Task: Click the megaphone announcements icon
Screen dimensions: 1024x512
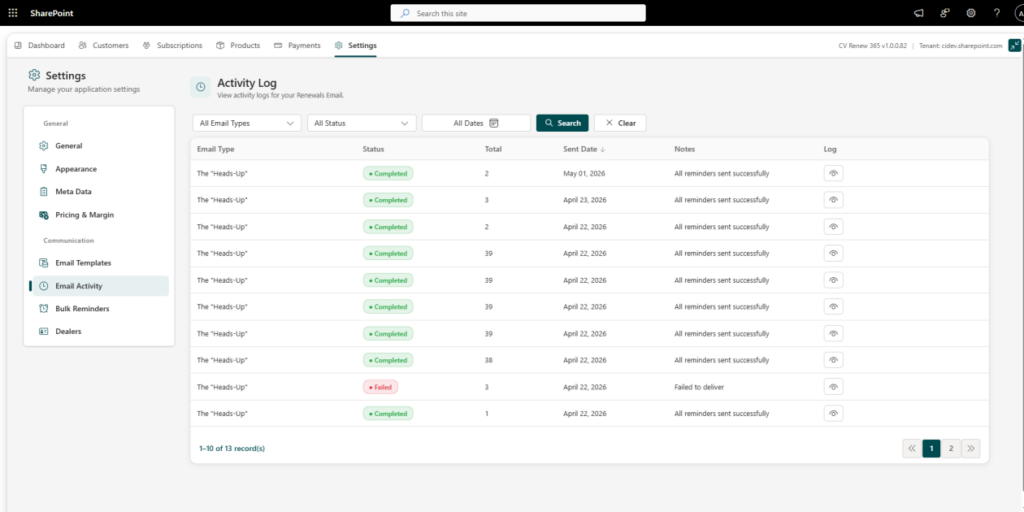Action: [x=919, y=13]
